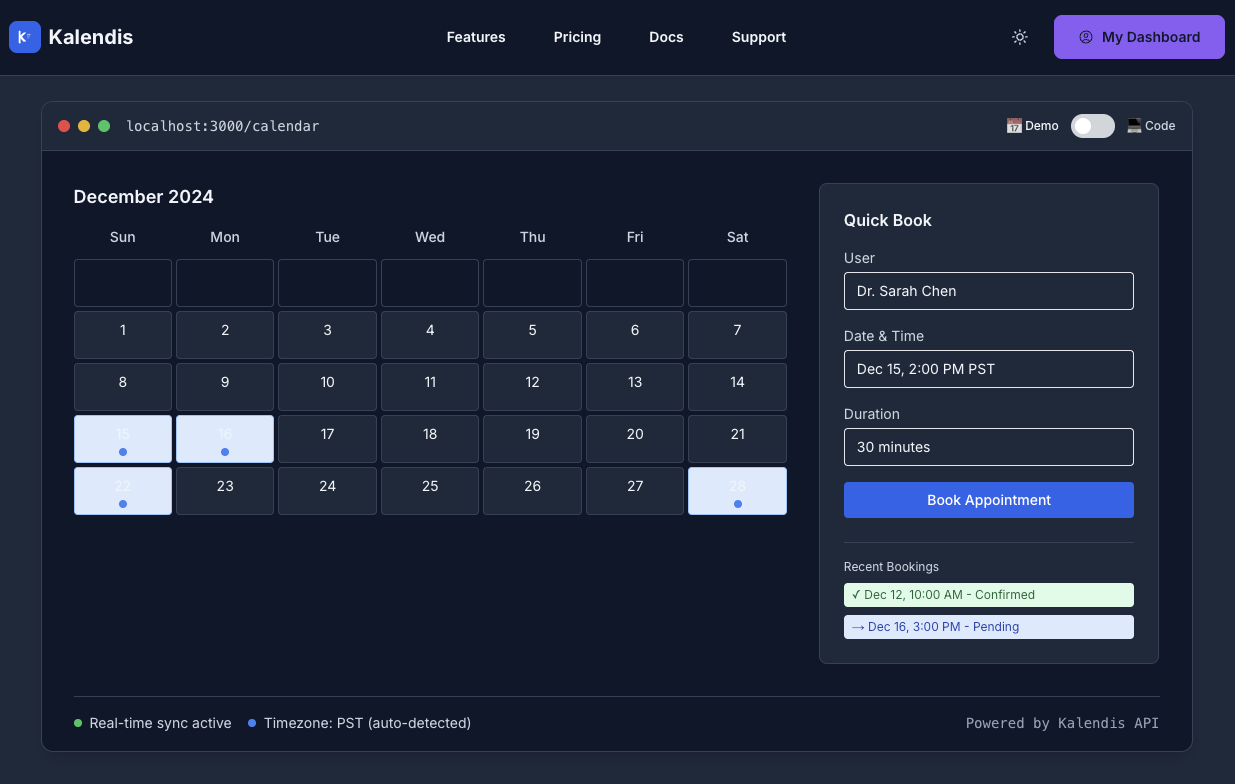Image resolution: width=1235 pixels, height=784 pixels.
Task: Select the Dec 16 Pending booking entry
Action: coord(988,627)
